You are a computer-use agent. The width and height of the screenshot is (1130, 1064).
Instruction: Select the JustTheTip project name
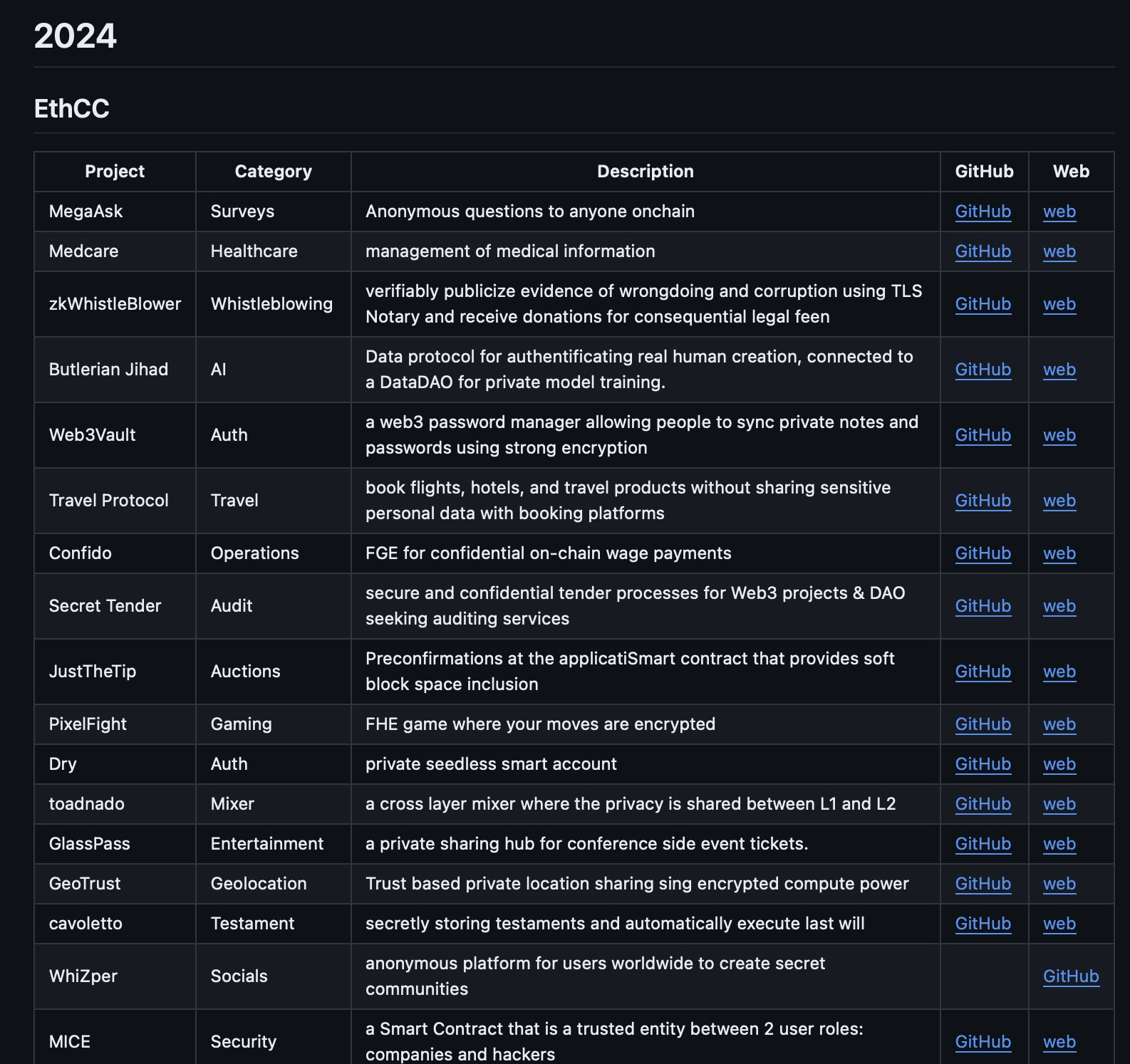click(x=92, y=672)
